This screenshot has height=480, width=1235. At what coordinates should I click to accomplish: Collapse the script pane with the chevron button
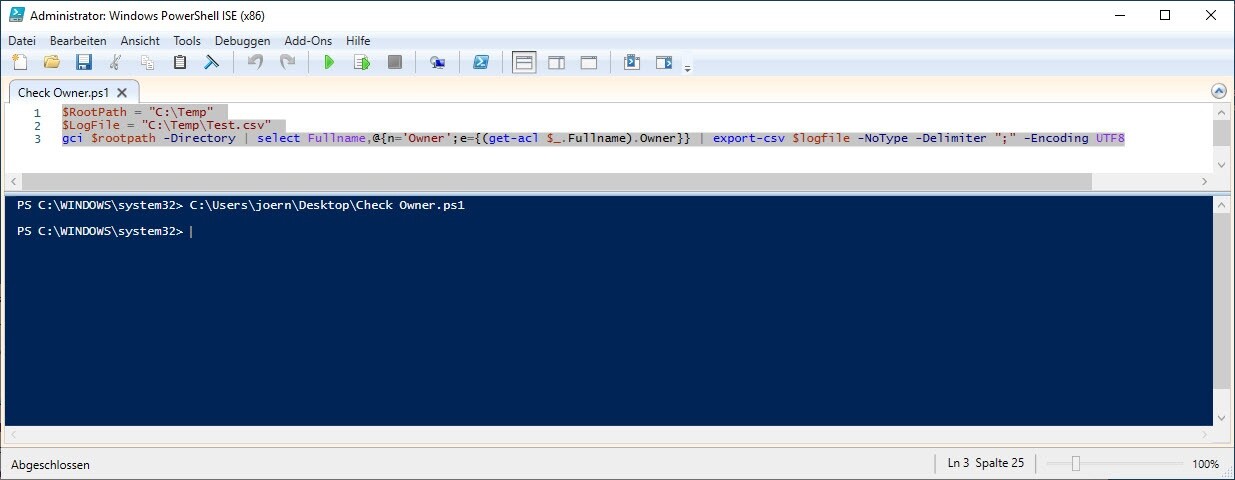1217,91
